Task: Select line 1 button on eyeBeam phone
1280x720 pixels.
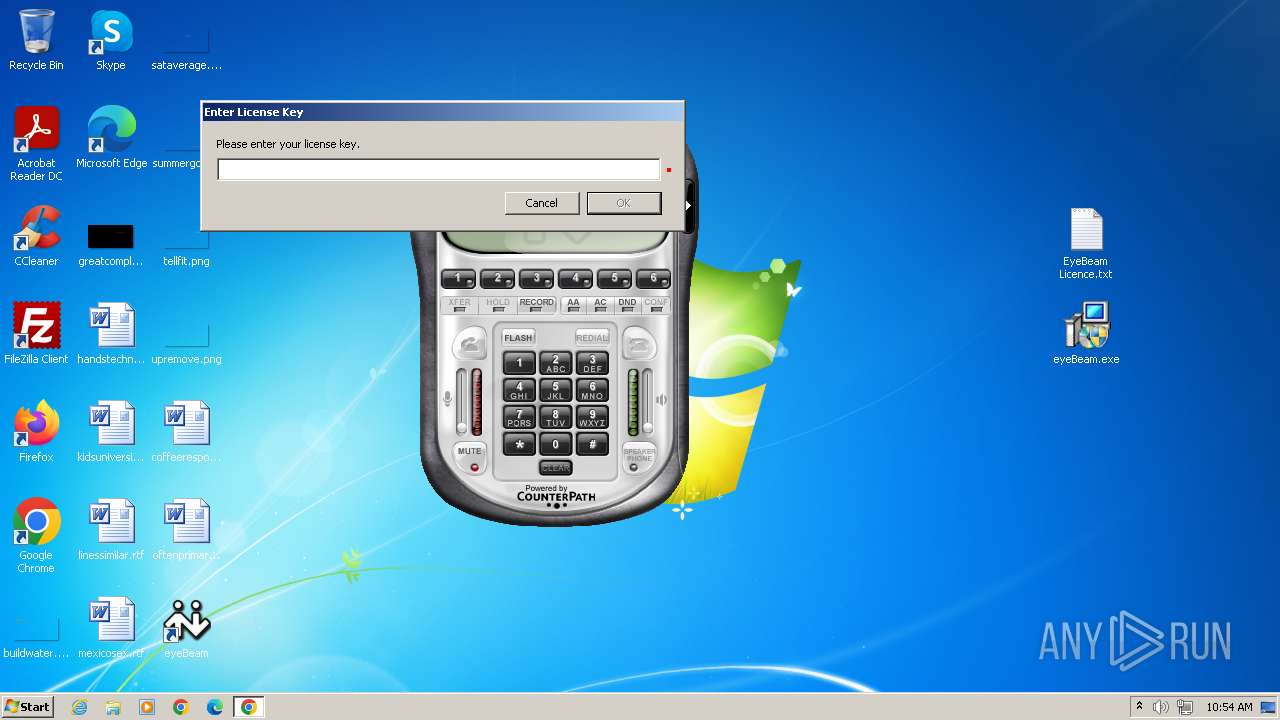Action: tap(458, 278)
